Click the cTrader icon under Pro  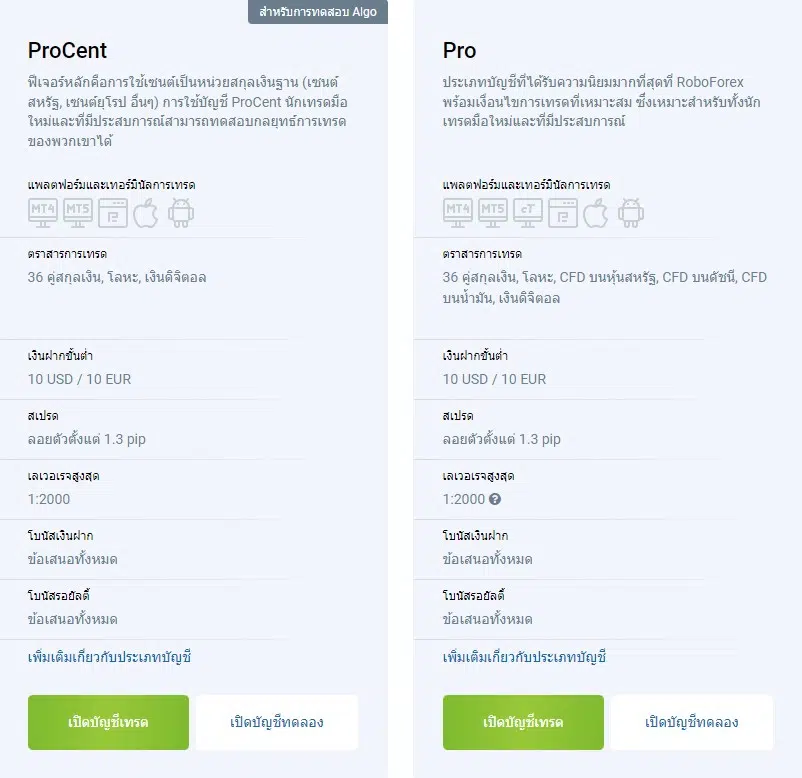tap(528, 213)
